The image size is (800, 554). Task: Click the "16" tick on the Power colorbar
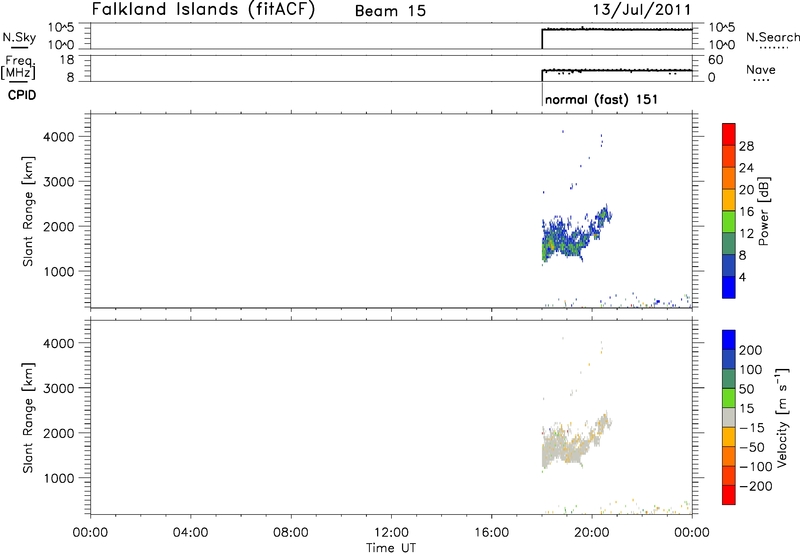tap(746, 212)
